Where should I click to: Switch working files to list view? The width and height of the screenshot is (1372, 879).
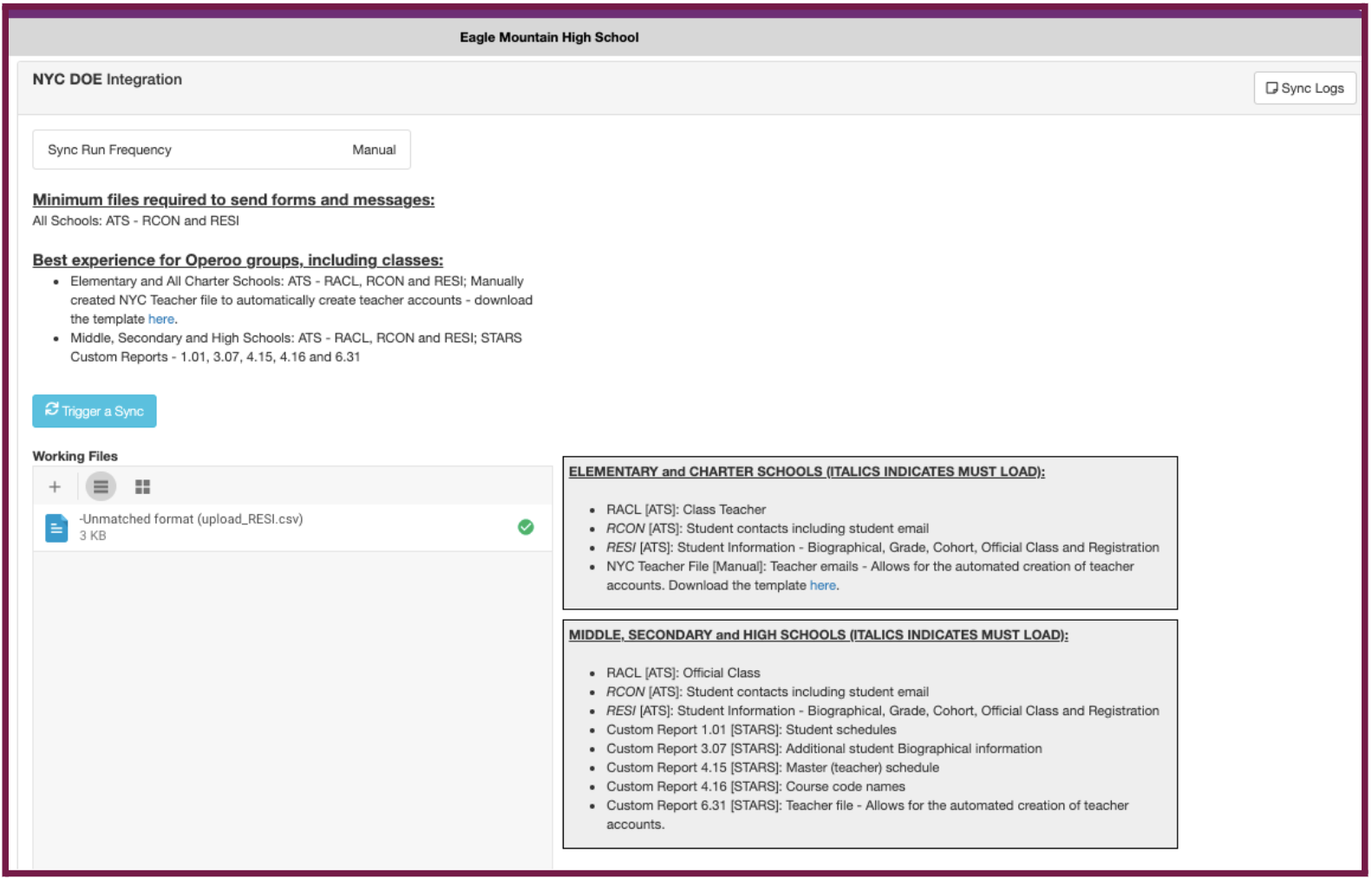point(101,487)
